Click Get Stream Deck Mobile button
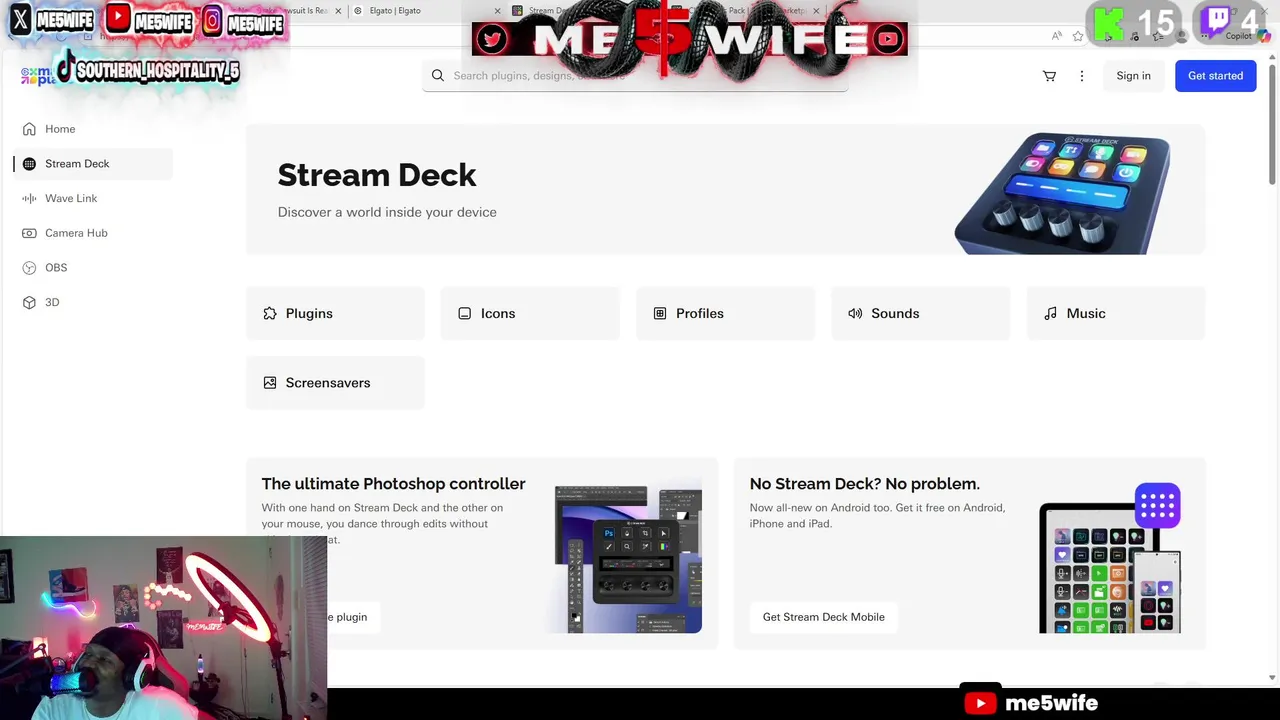The width and height of the screenshot is (1280, 720). pyautogui.click(x=823, y=617)
